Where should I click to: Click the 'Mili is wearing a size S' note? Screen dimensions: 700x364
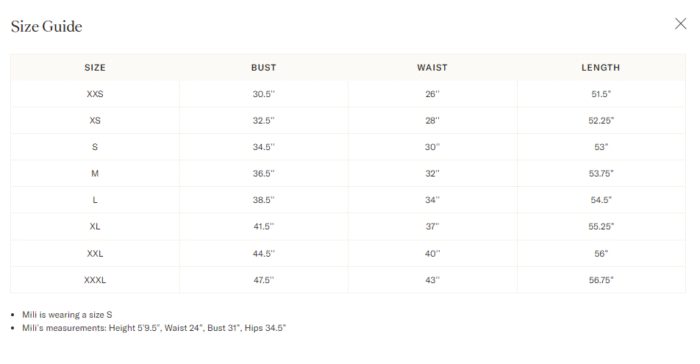pos(67,314)
